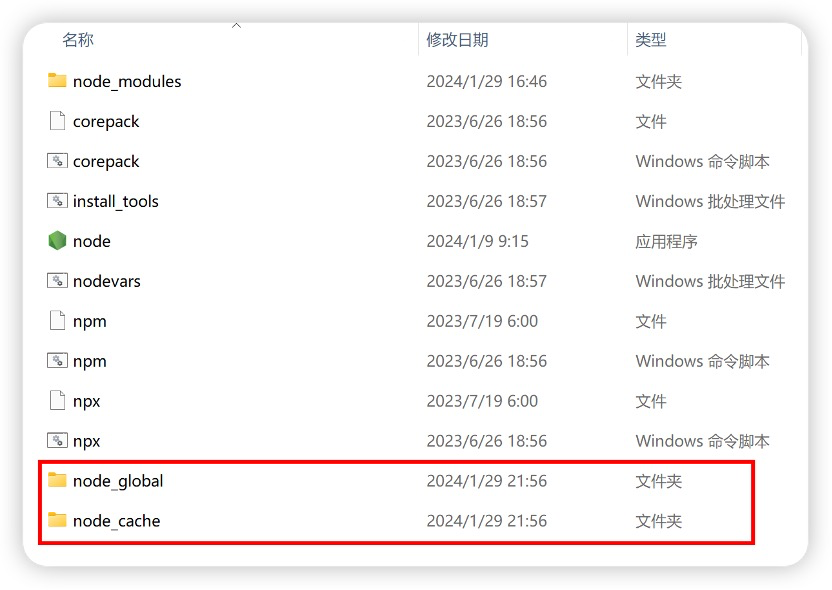The width and height of the screenshot is (832, 590).
Task: Click the node_global folder icon
Action: pyautogui.click(x=57, y=480)
